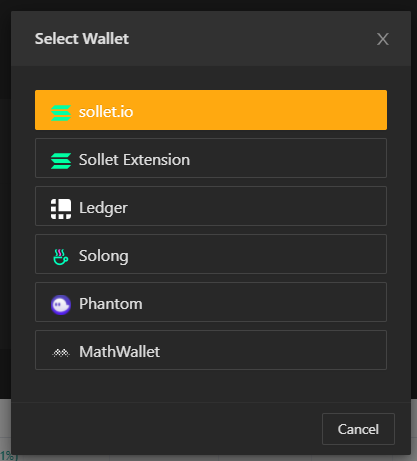Cancel the wallet selection
The image size is (417, 461).
[358, 429]
